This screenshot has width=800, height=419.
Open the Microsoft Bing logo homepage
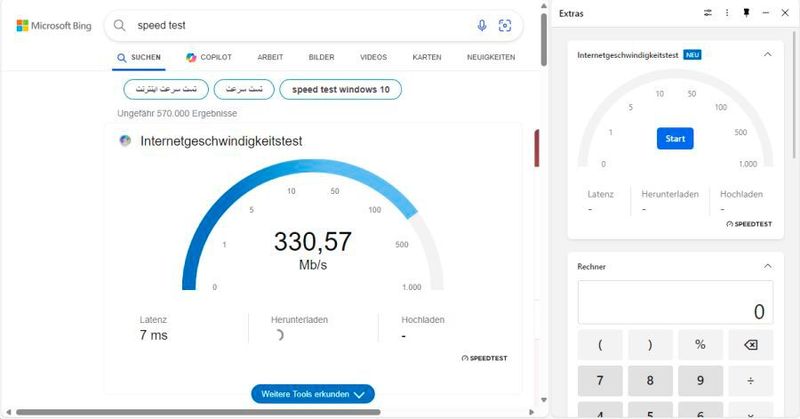pos(54,26)
